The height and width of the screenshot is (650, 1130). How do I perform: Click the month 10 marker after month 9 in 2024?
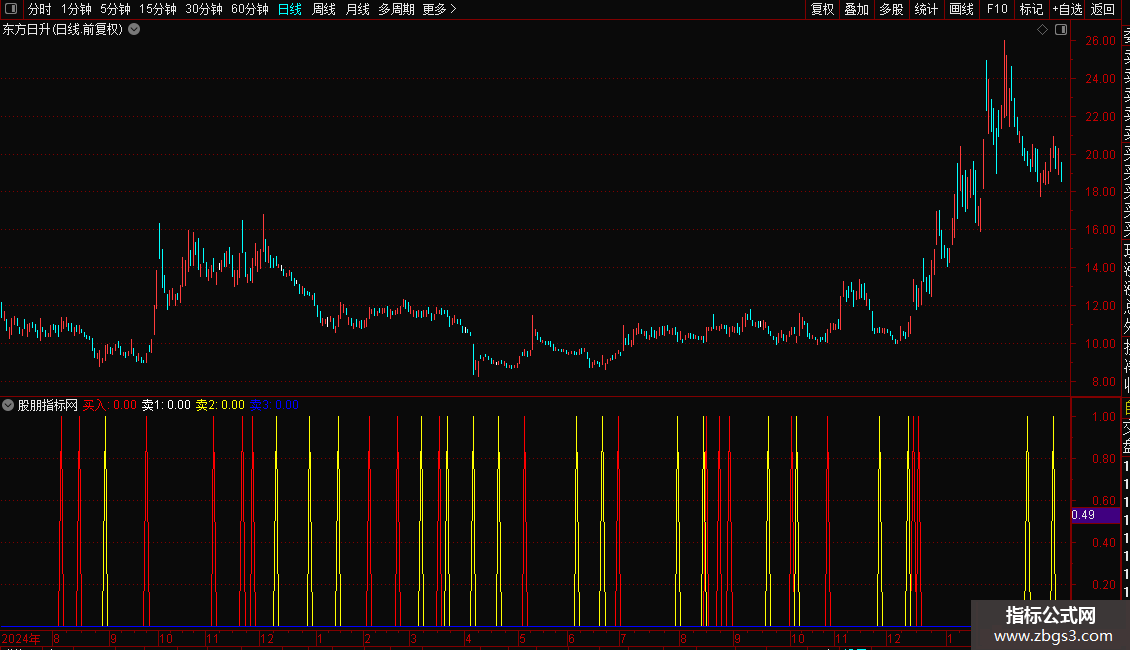pyautogui.click(x=166, y=638)
